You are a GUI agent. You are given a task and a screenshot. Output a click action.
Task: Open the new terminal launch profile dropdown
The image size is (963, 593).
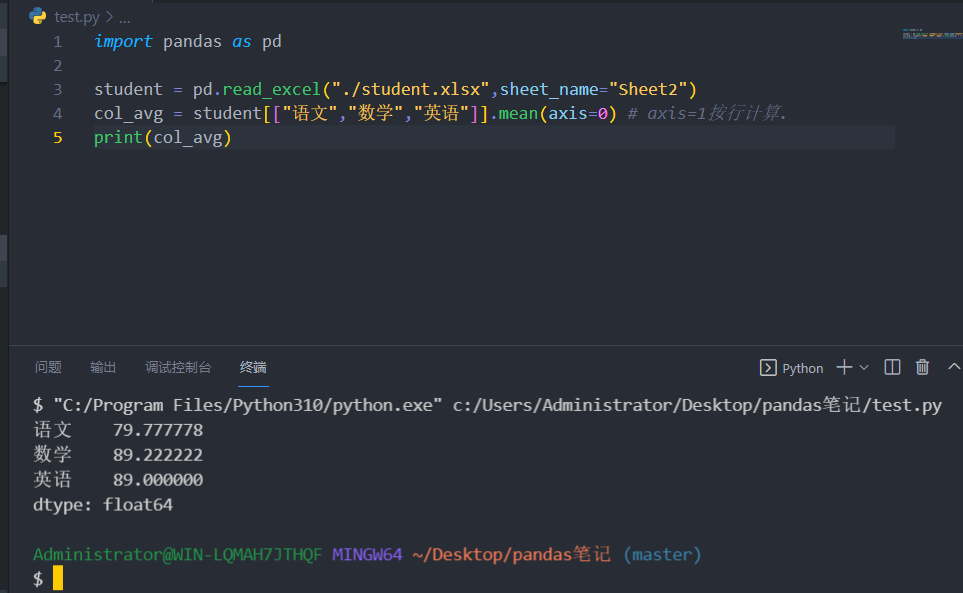click(864, 368)
